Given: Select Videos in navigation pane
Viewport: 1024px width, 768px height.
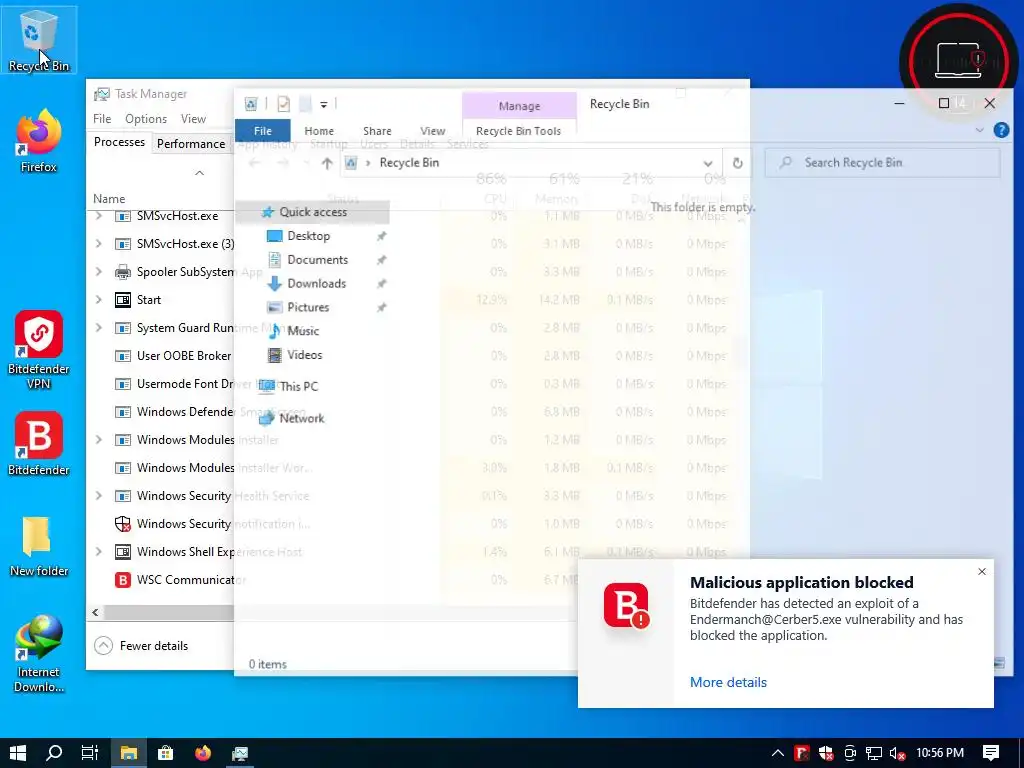Looking at the screenshot, I should [x=304, y=355].
